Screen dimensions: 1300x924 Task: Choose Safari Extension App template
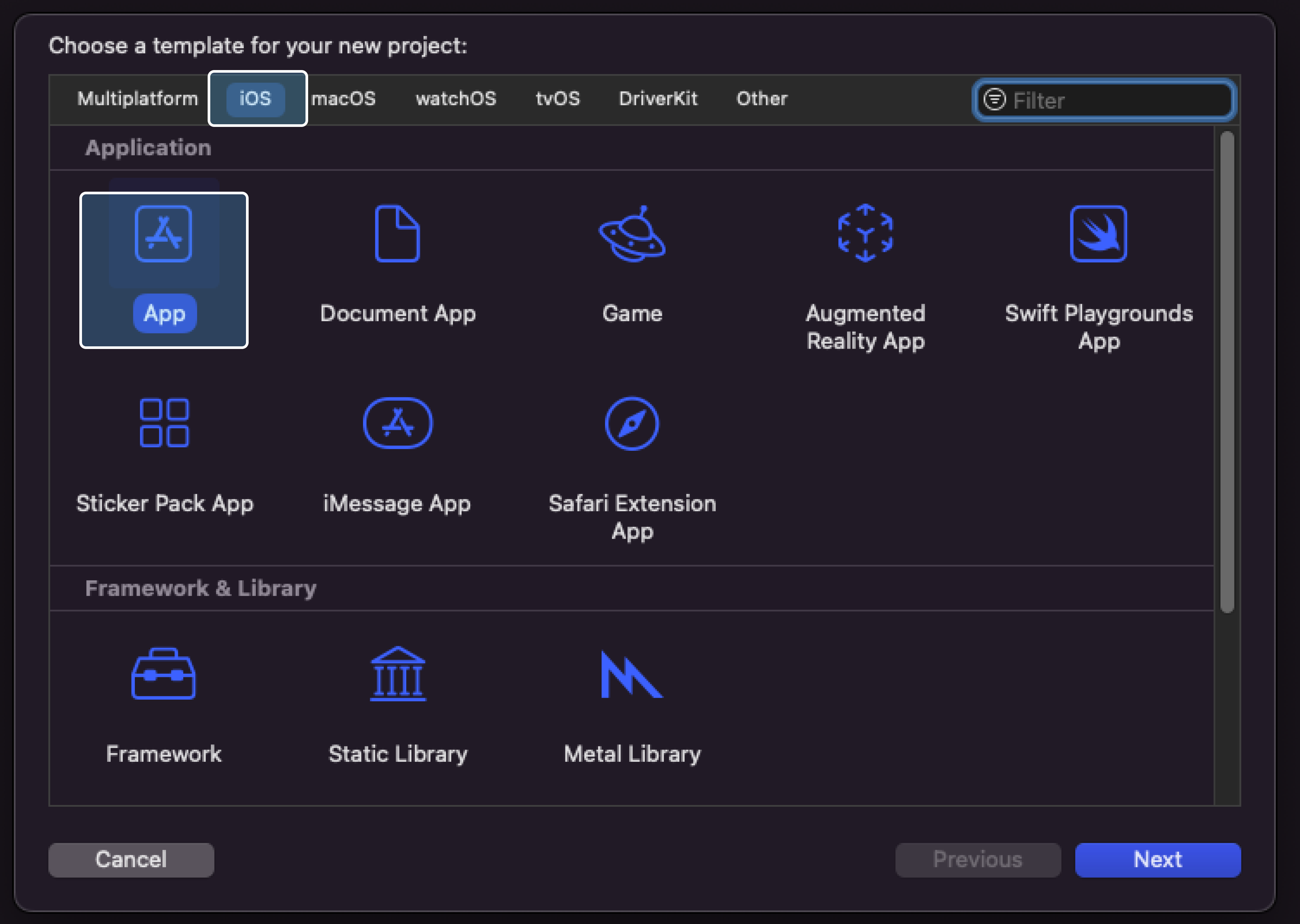click(x=632, y=423)
